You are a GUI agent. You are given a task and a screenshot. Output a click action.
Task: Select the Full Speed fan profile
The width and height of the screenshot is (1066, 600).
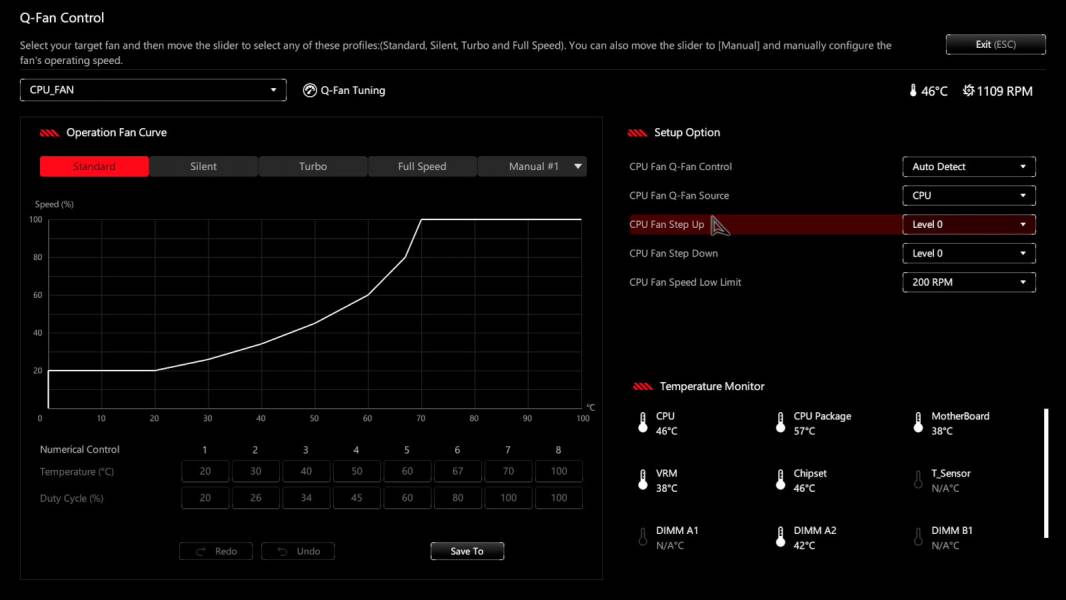click(422, 166)
